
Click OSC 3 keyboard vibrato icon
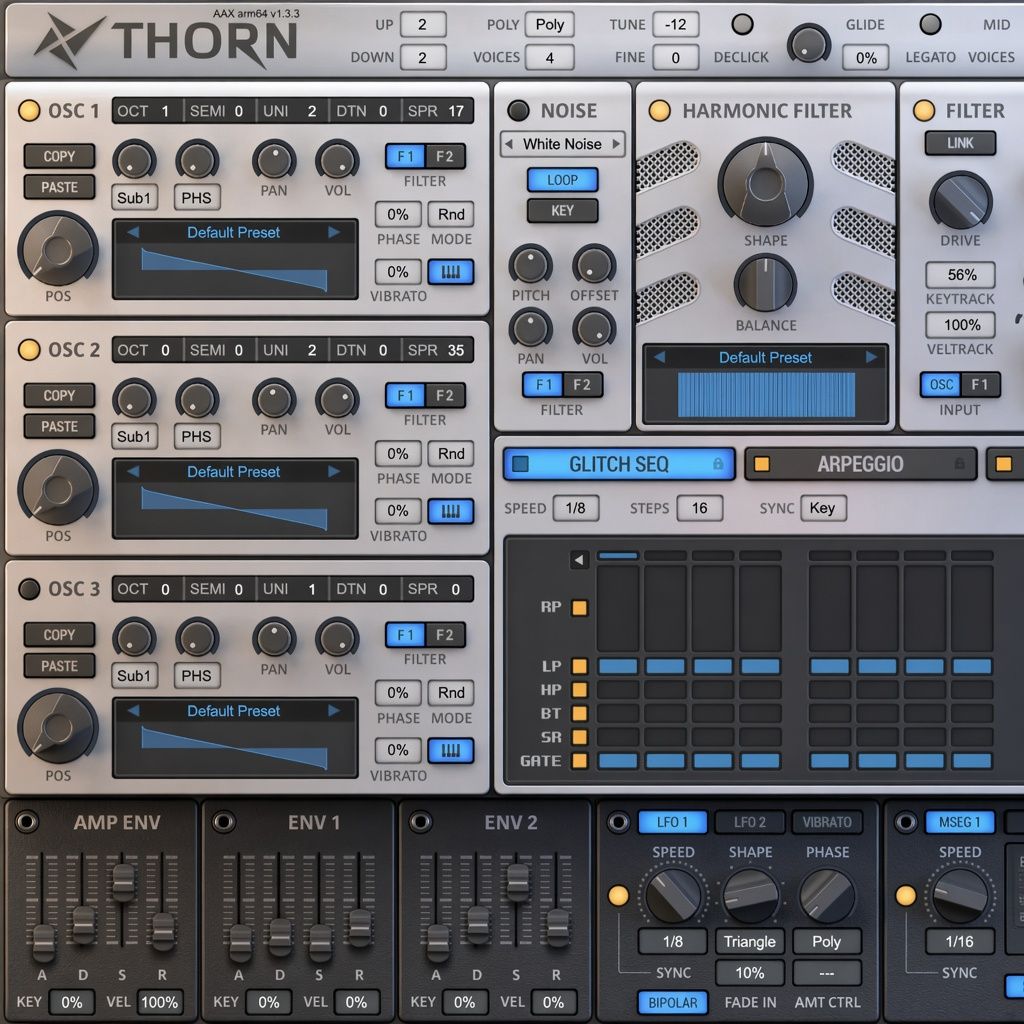pyautogui.click(x=451, y=750)
